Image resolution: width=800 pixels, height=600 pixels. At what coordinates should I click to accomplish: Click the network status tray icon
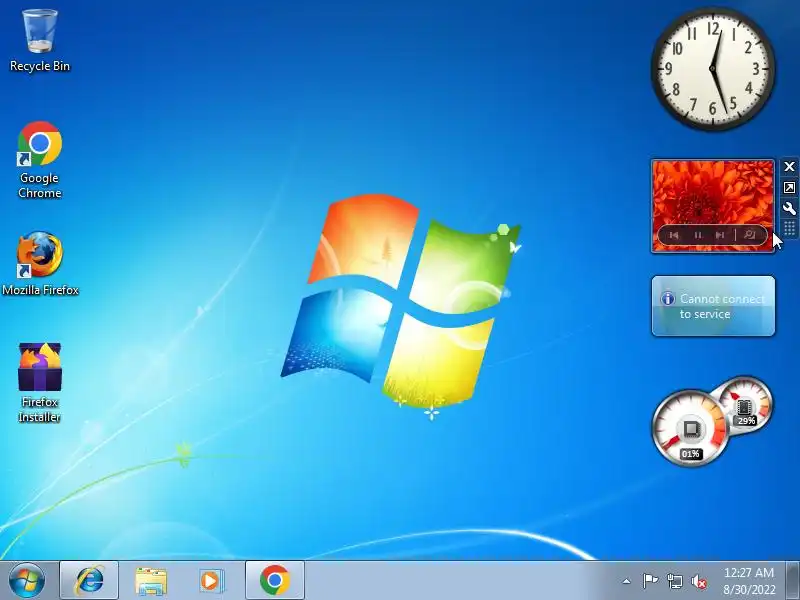[674, 581]
